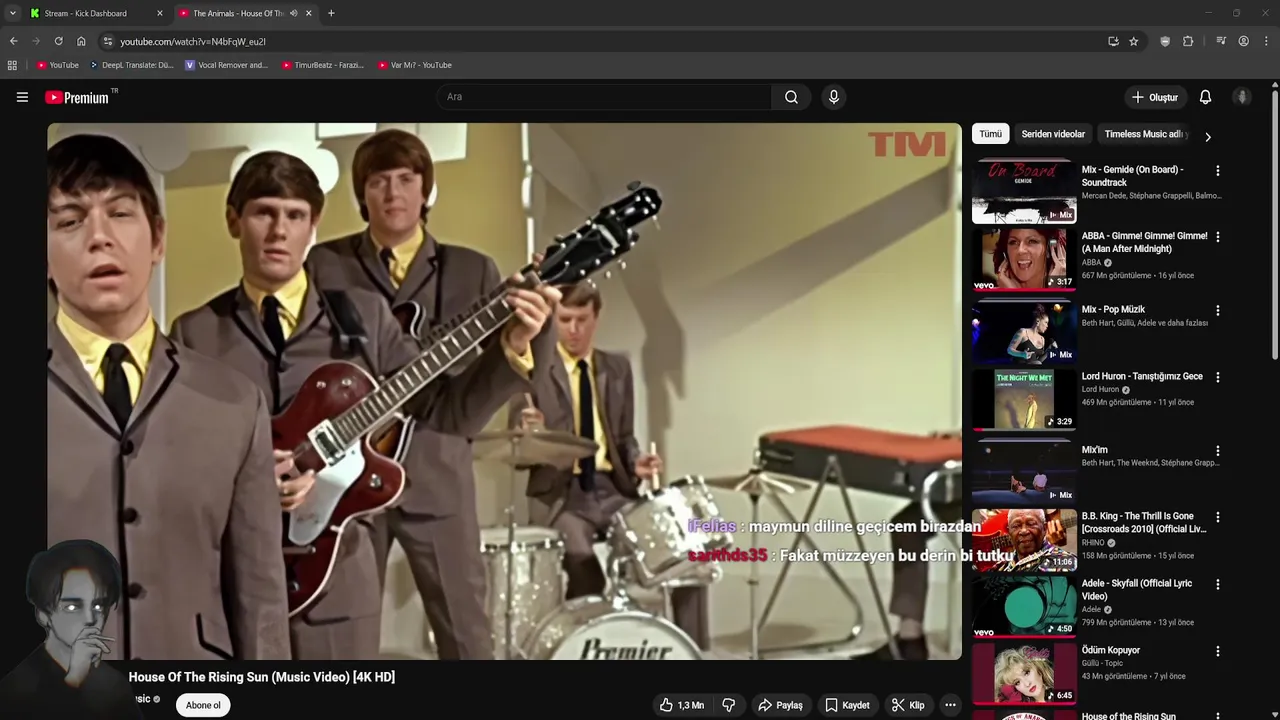
Task: Open options for B.B. King video
Action: [1217, 517]
